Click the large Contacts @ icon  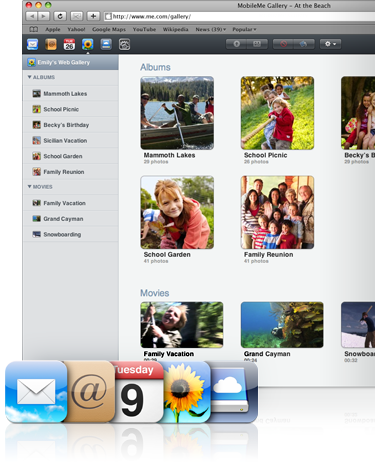click(x=91, y=392)
